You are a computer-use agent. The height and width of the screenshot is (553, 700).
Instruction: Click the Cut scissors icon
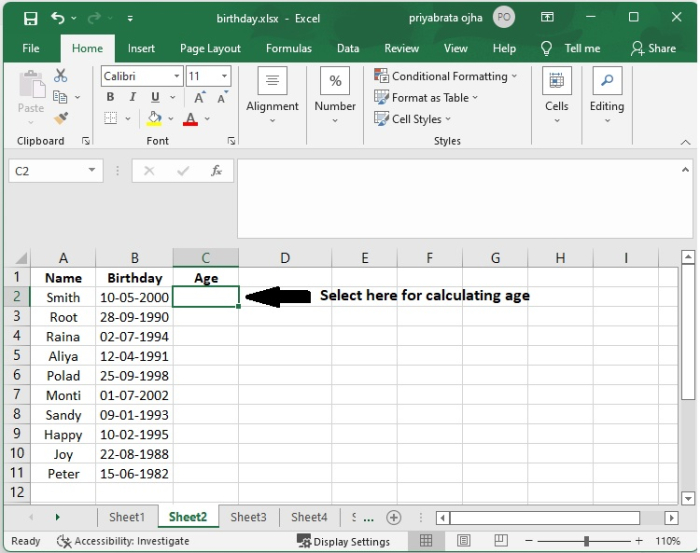tap(60, 76)
